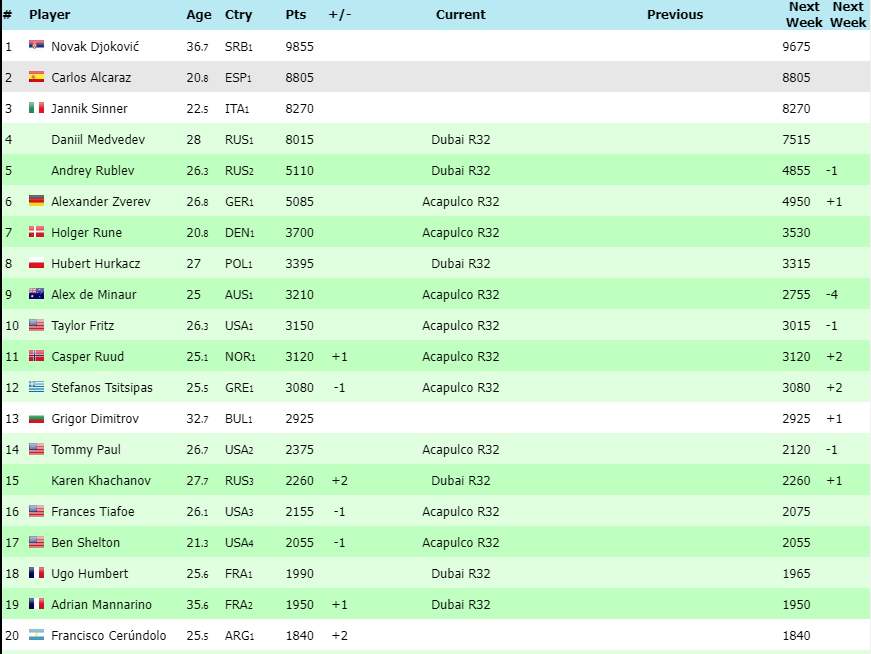
Task: Click the Greek flag next to Stefanos Tsitsipas
Action: 36,387
